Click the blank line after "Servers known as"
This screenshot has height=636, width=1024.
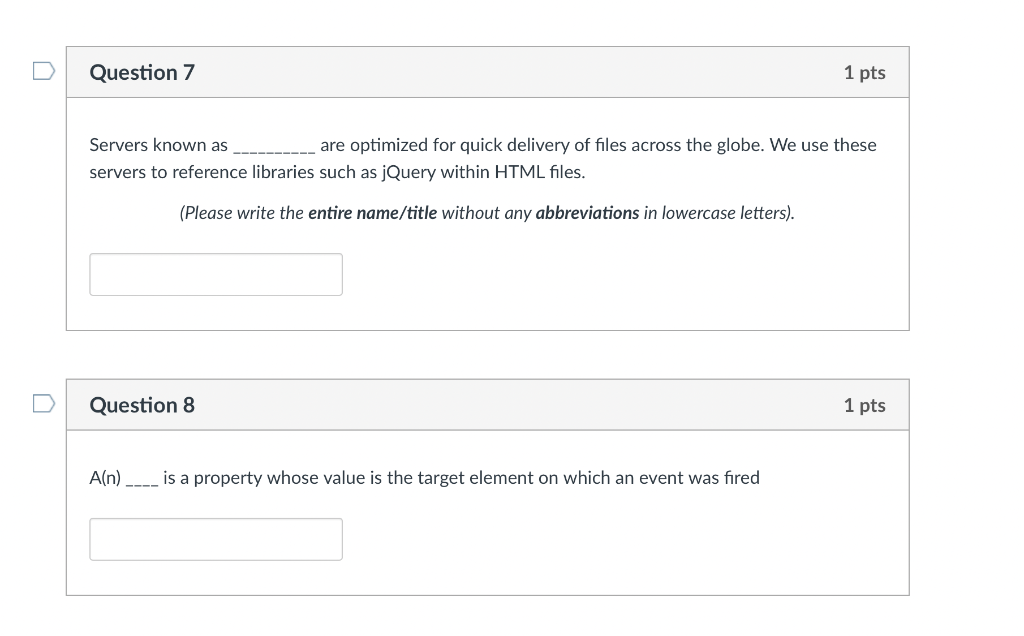[274, 150]
